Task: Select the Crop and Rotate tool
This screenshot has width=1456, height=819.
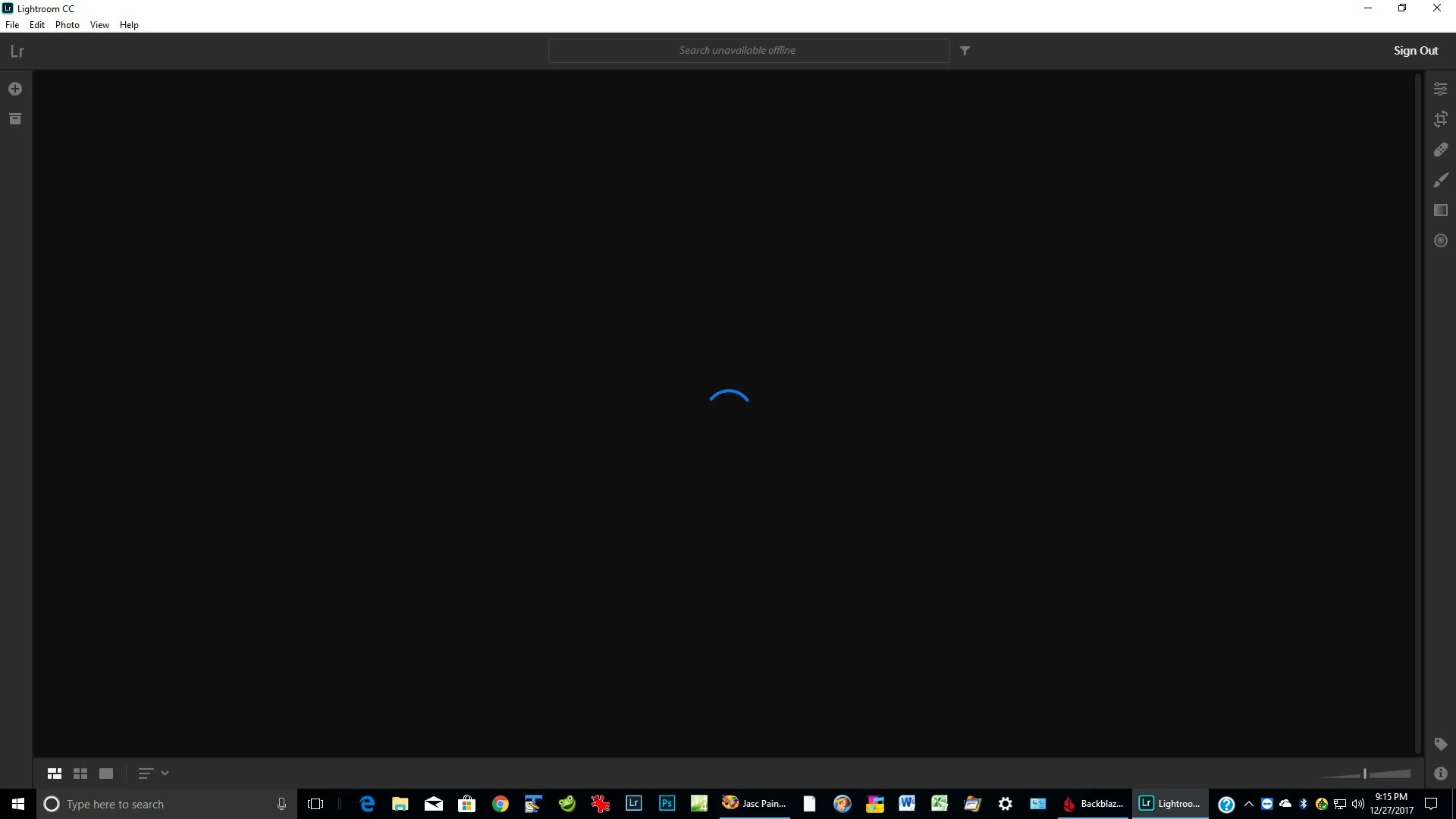Action: (x=1441, y=119)
